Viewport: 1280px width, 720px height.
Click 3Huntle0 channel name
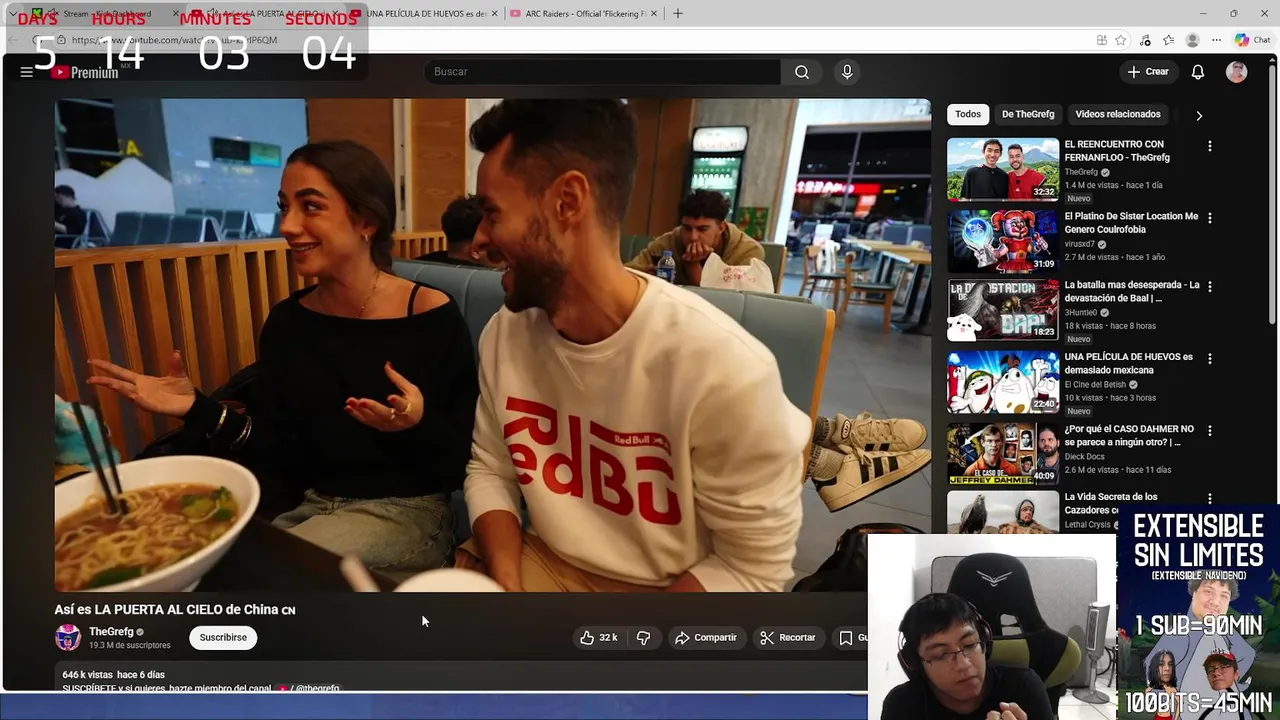(1081, 312)
